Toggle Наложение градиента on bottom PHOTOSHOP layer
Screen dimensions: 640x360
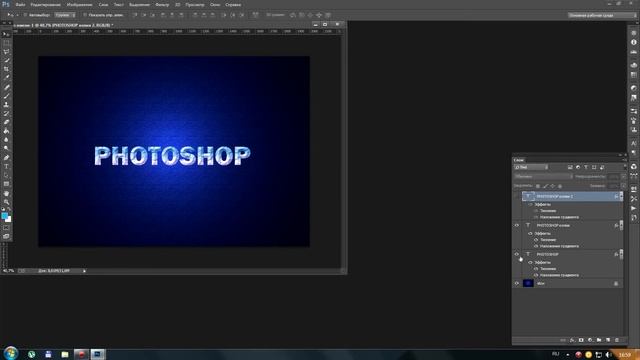pyautogui.click(x=536, y=276)
